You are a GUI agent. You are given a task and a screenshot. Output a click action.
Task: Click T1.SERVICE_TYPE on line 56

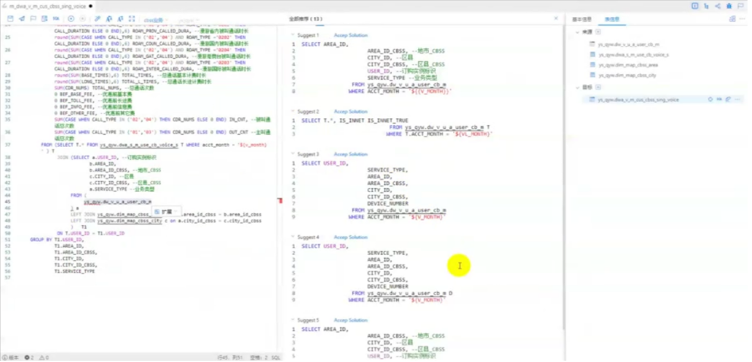pos(74,271)
